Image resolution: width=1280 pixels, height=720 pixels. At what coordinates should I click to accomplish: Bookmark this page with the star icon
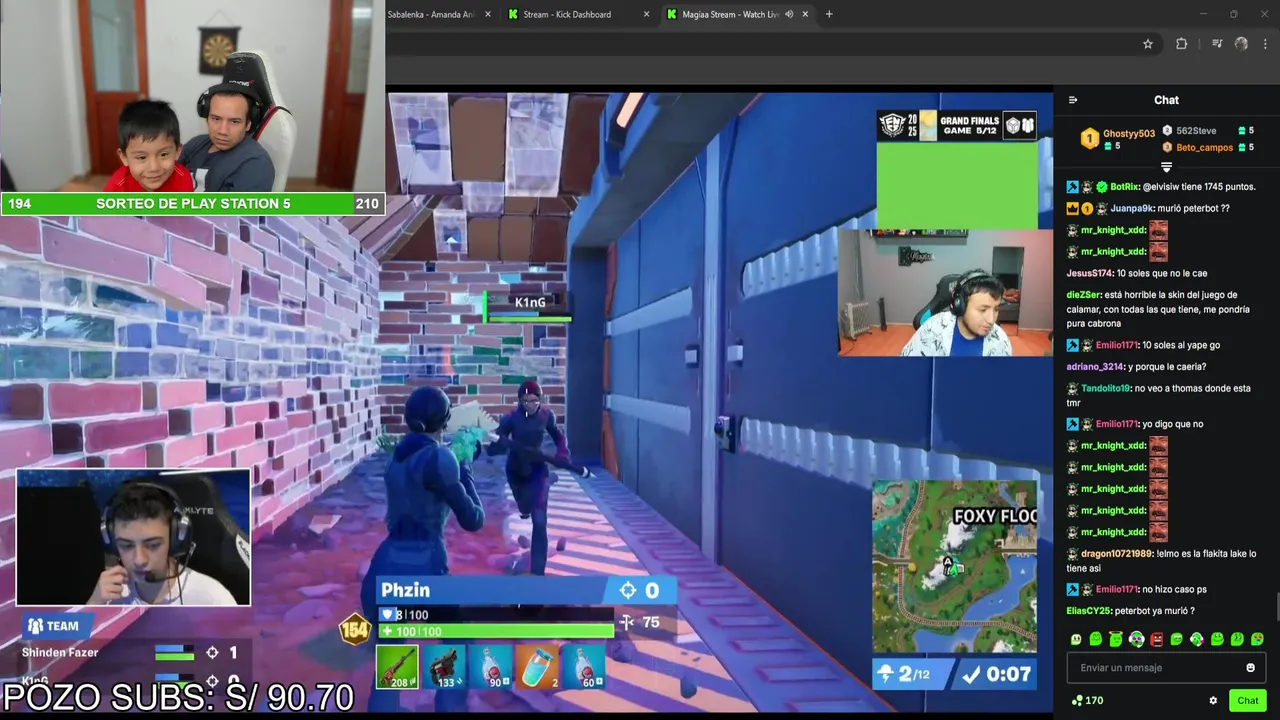tap(1148, 44)
